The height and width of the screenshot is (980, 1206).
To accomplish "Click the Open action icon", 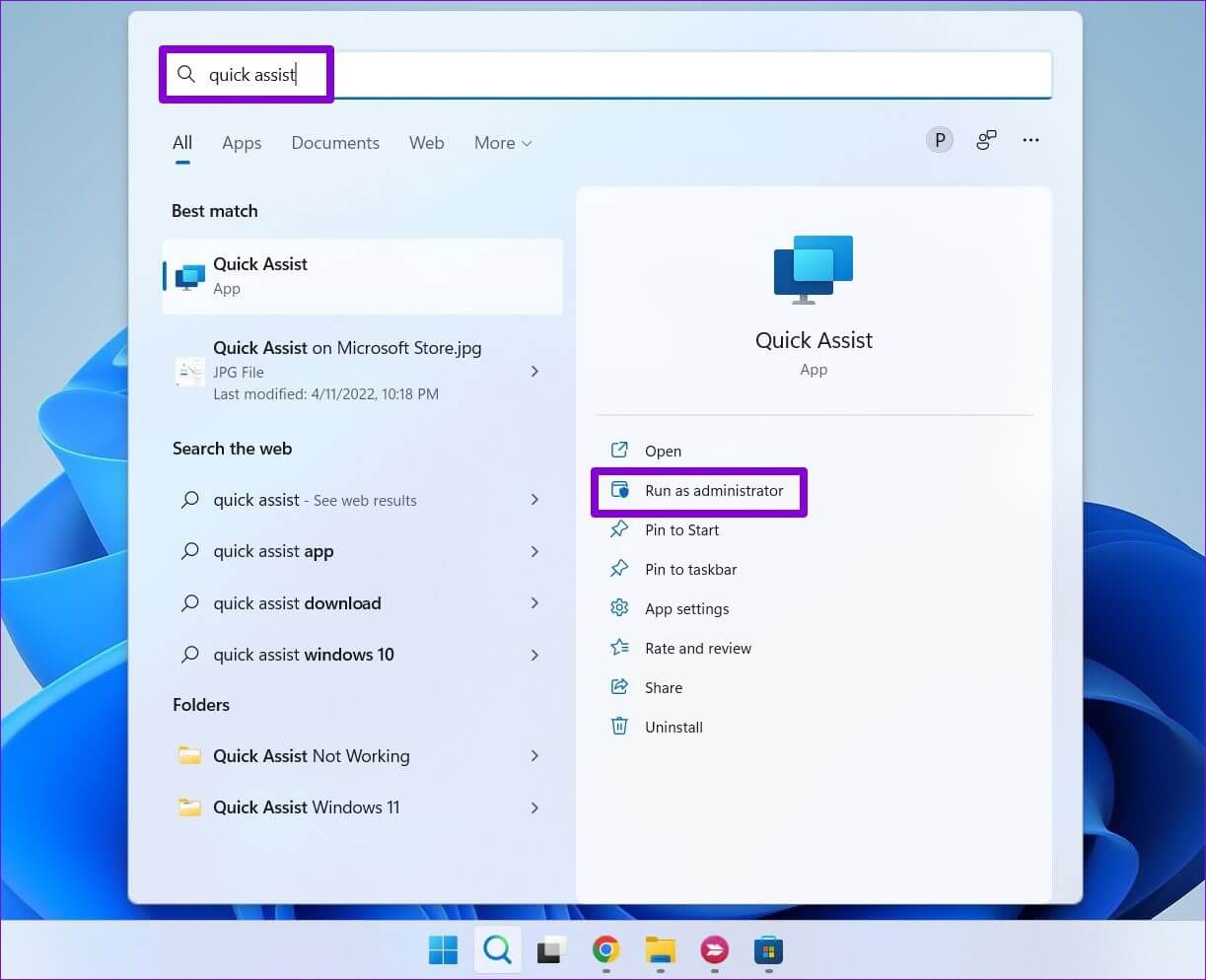I will [619, 451].
